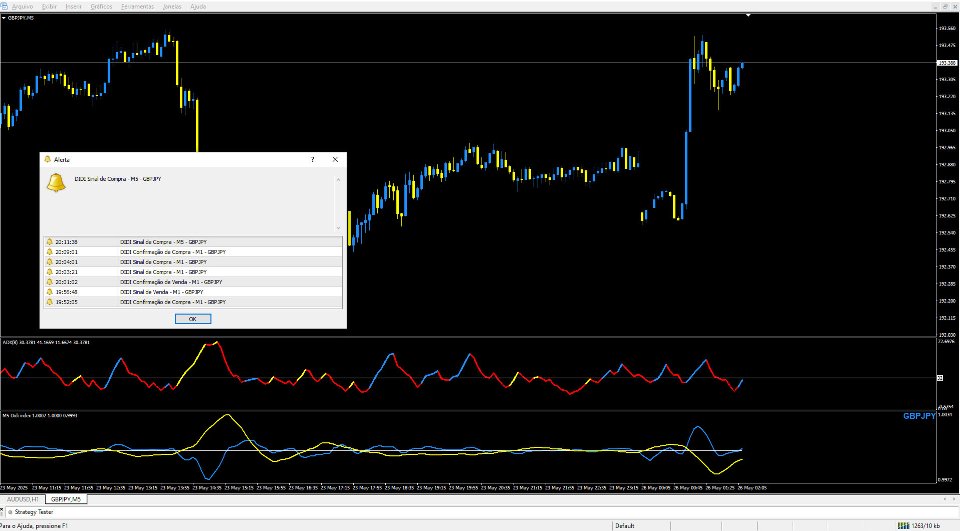Open the Inserir menu

click(73, 7)
